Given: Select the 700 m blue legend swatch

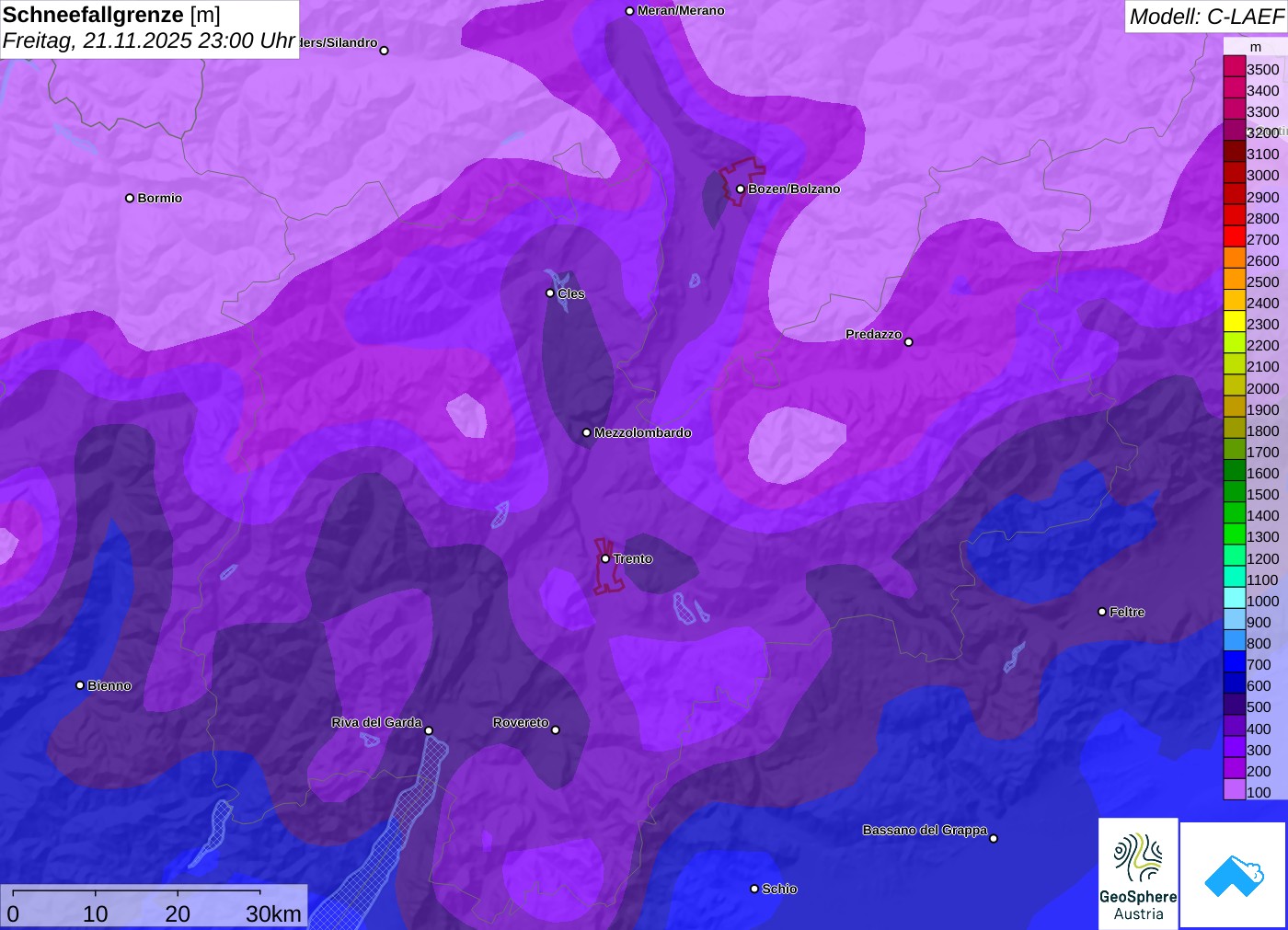Looking at the screenshot, I should click(1235, 662).
